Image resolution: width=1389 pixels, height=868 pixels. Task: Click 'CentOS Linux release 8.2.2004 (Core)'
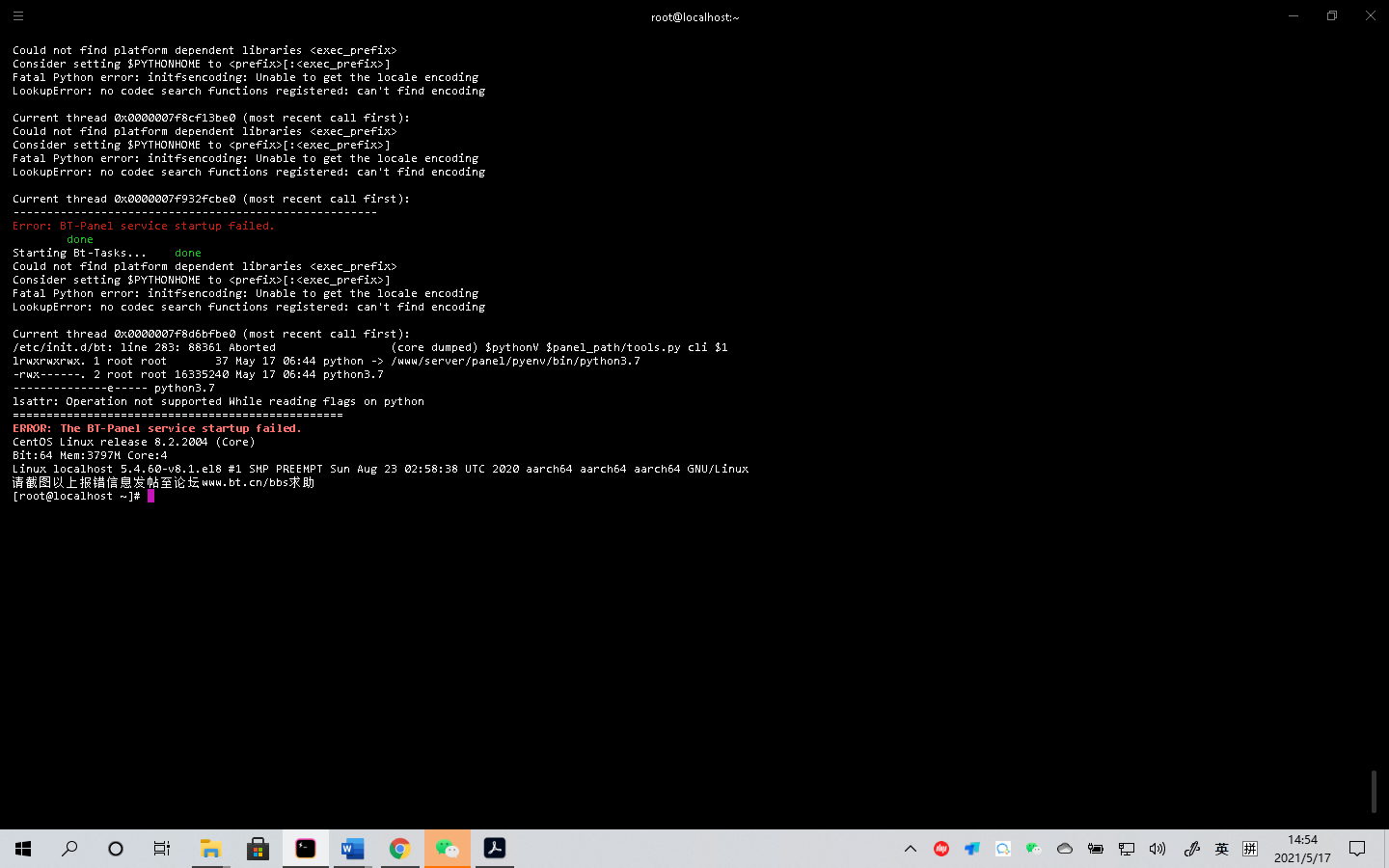point(134,442)
